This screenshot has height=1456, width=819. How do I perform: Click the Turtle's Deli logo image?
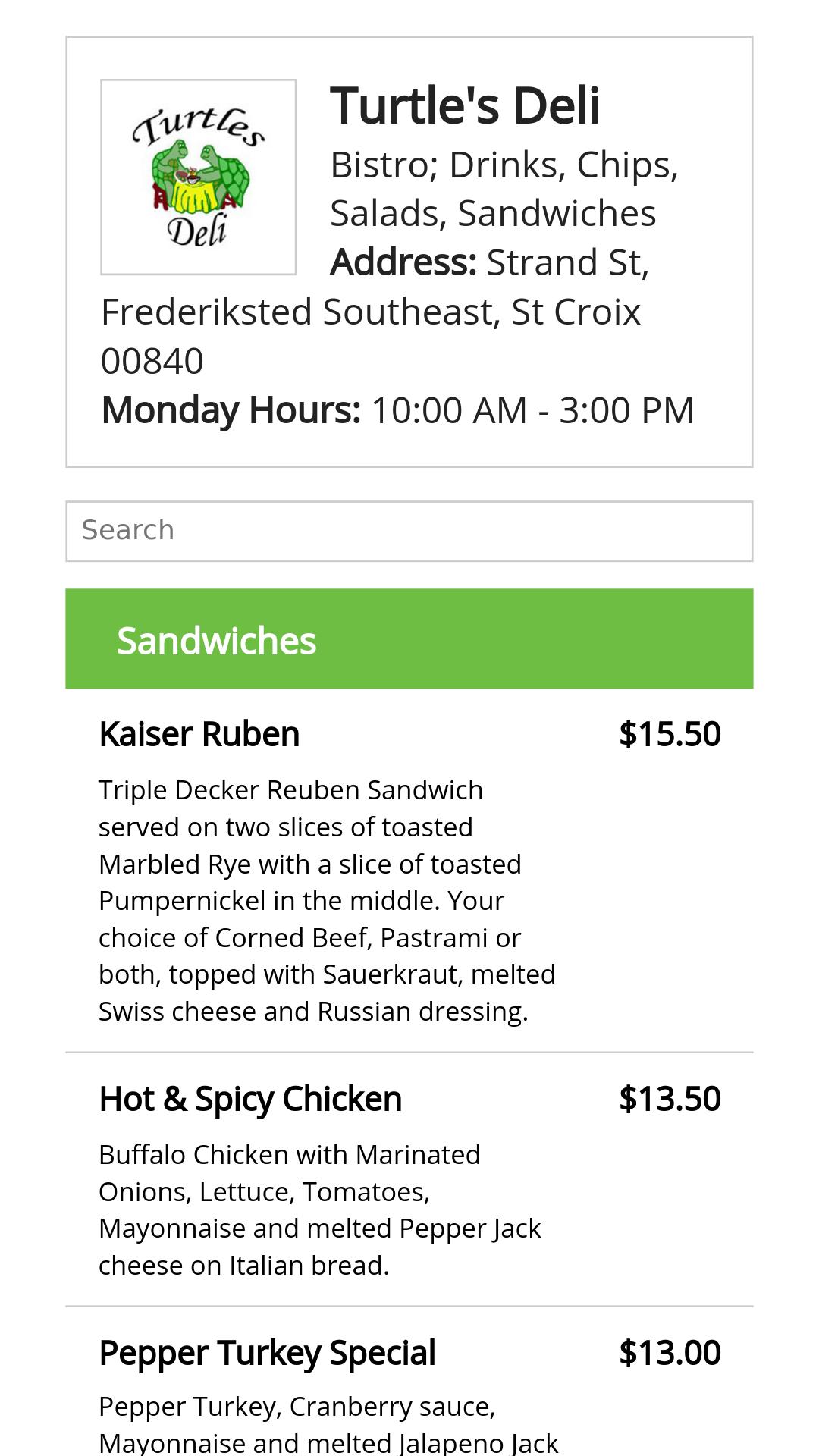pyautogui.click(x=198, y=177)
